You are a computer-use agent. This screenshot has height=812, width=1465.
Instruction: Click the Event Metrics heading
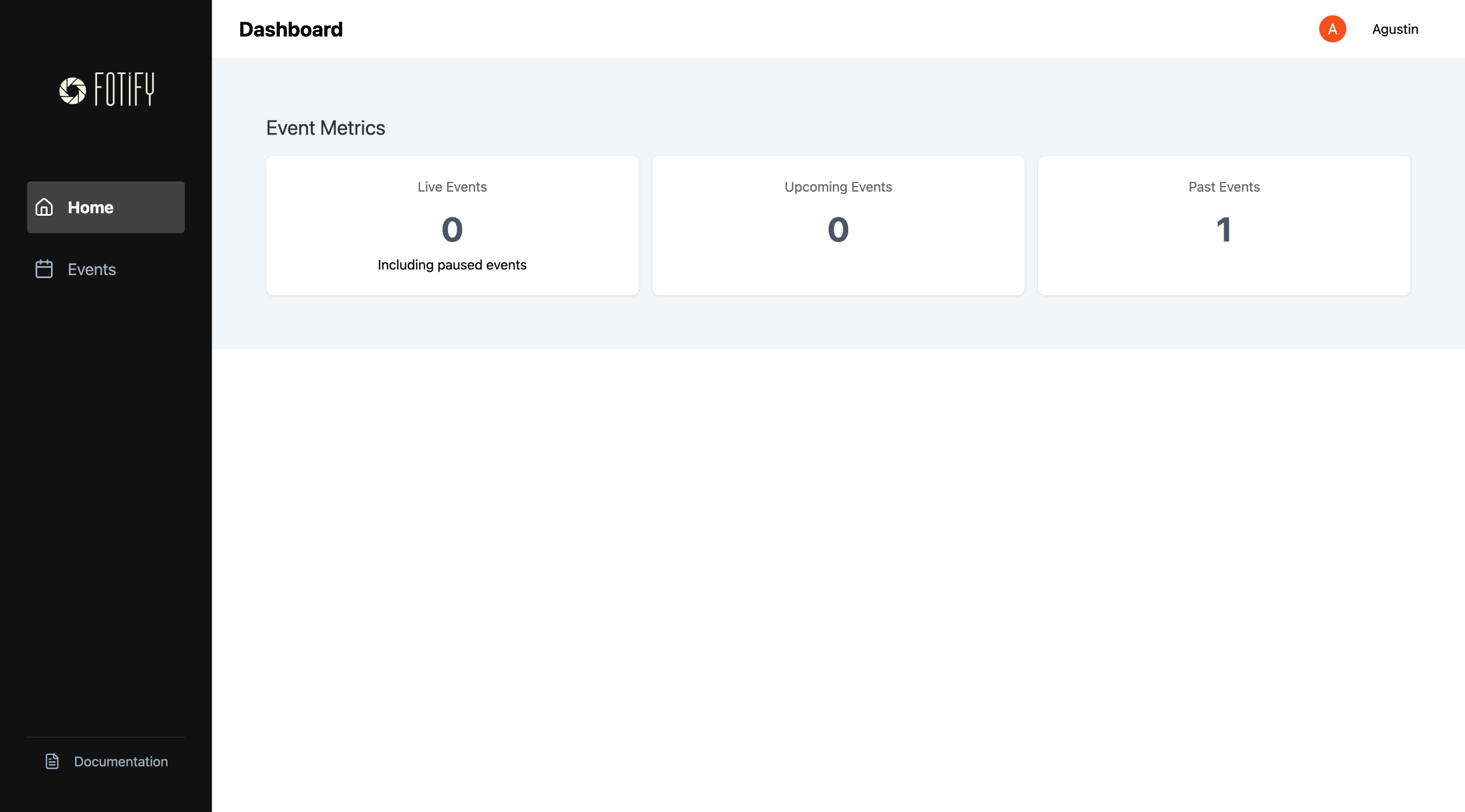point(326,128)
